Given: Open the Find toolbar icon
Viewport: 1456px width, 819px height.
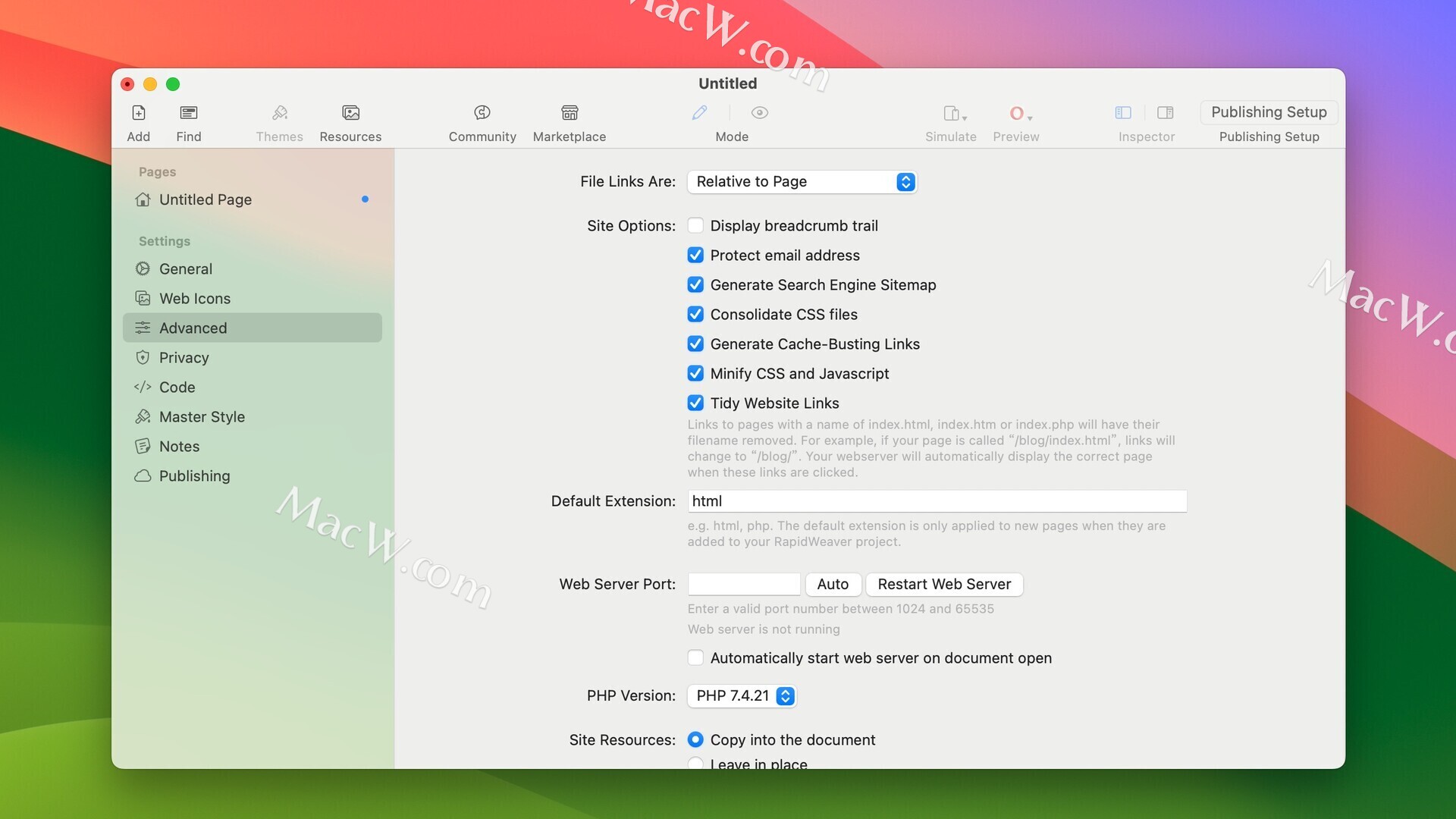Looking at the screenshot, I should (188, 113).
